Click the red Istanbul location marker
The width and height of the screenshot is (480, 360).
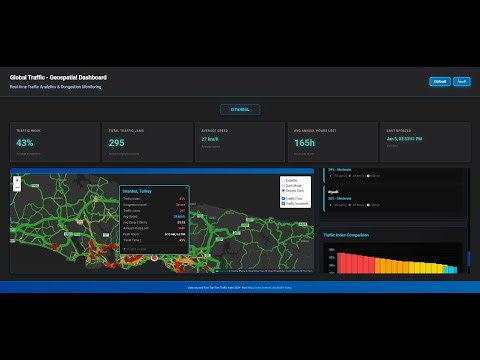(154, 258)
